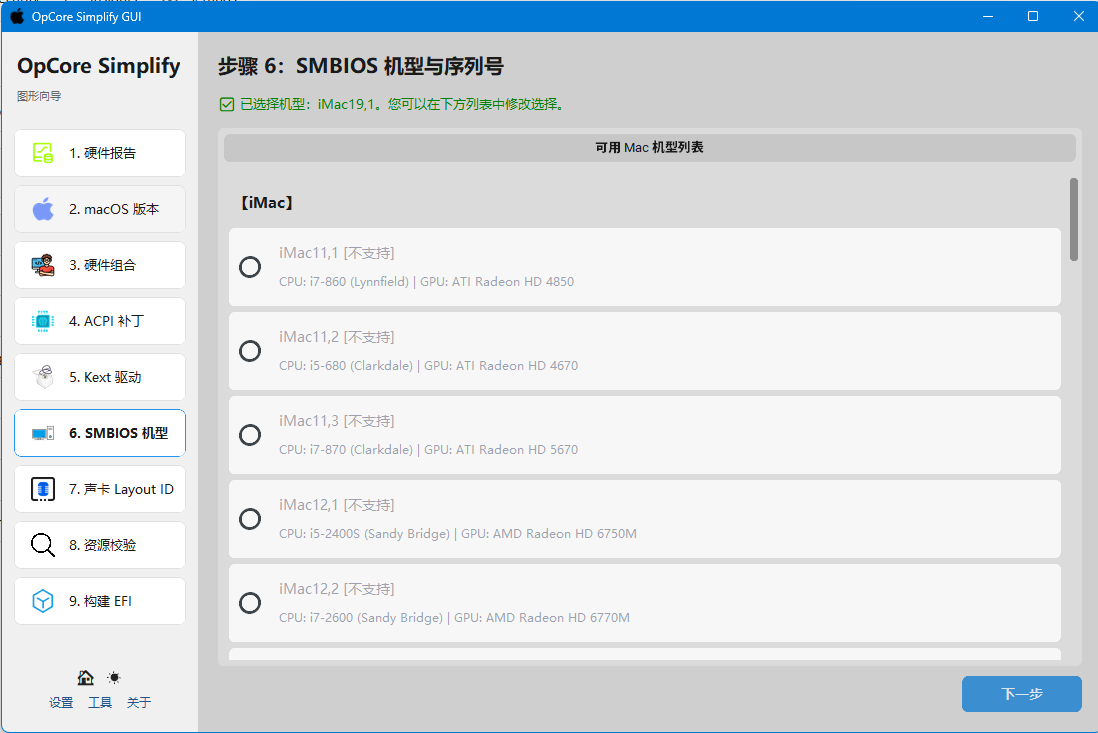1098x733 pixels.
Task: Click the [iMac] group heading
Action: pyautogui.click(x=267, y=202)
